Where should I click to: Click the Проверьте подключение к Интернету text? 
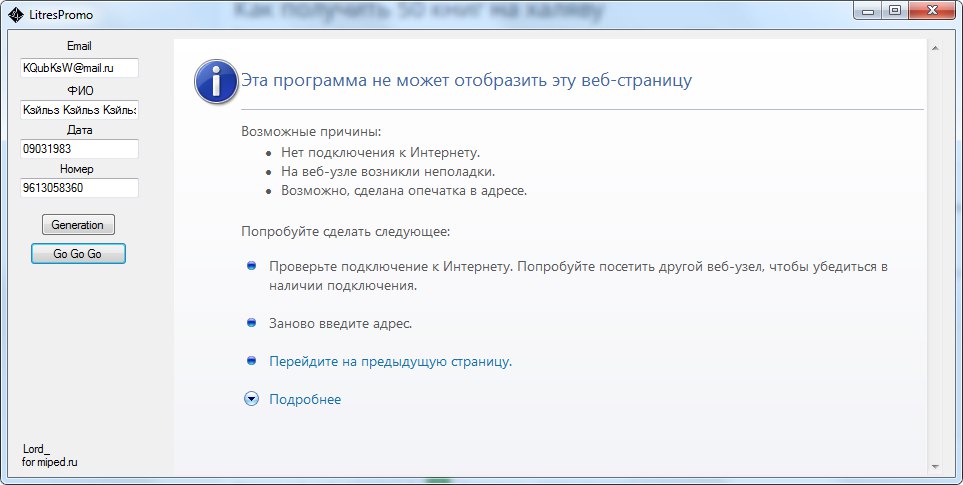[x=391, y=266]
